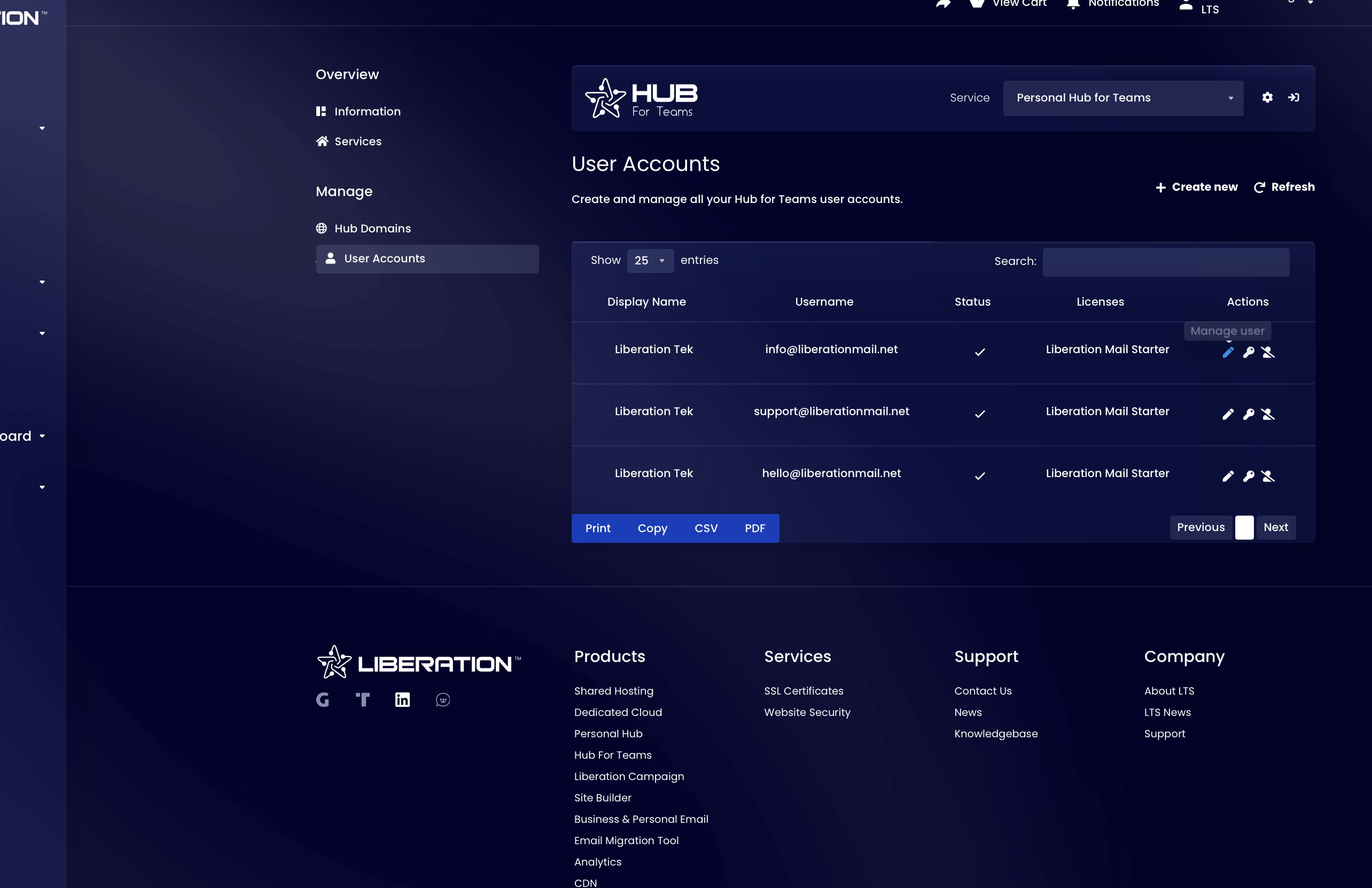1372x888 pixels.
Task: Go to Previous page of results
Action: [1201, 527]
